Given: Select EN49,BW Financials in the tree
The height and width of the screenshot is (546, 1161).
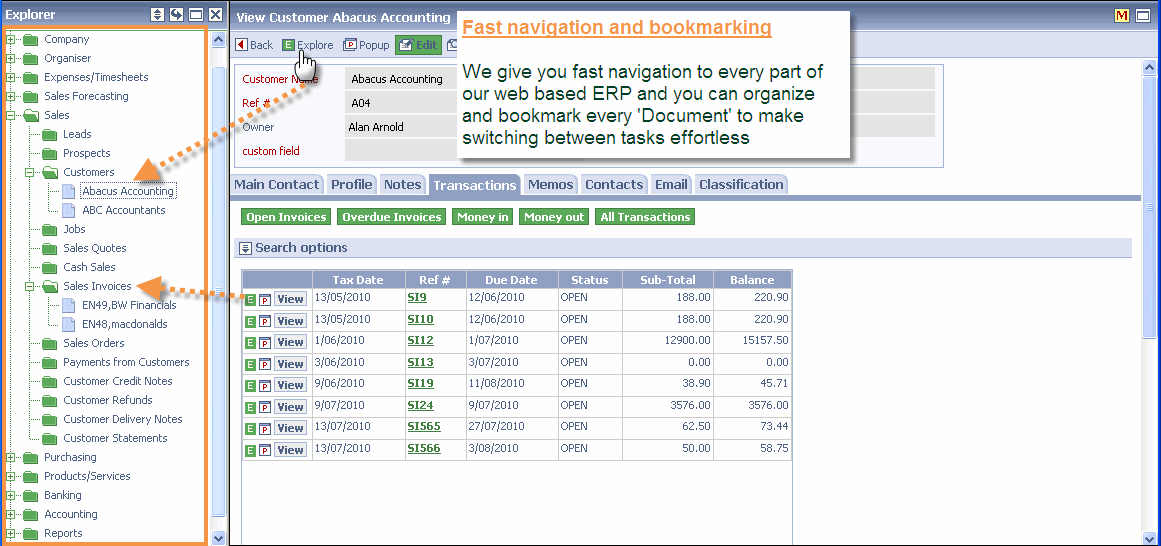Looking at the screenshot, I should click(x=129, y=305).
